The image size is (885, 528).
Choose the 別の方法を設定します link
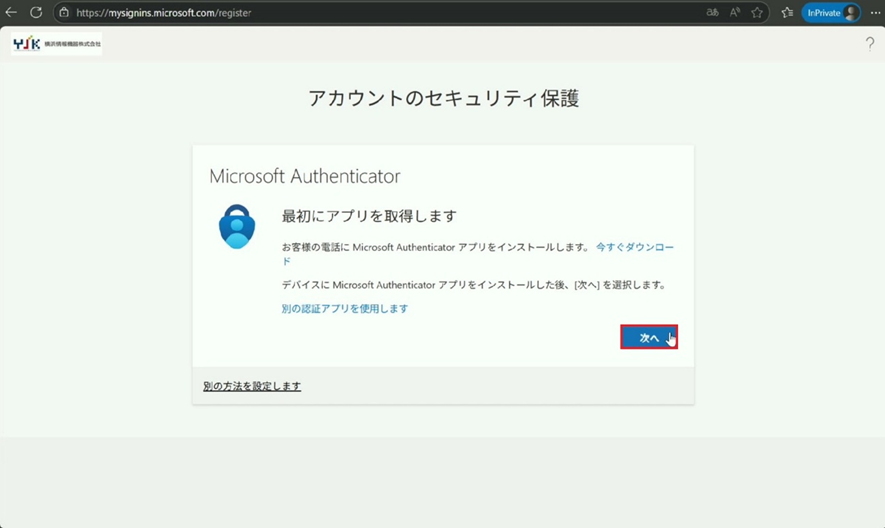click(x=252, y=386)
